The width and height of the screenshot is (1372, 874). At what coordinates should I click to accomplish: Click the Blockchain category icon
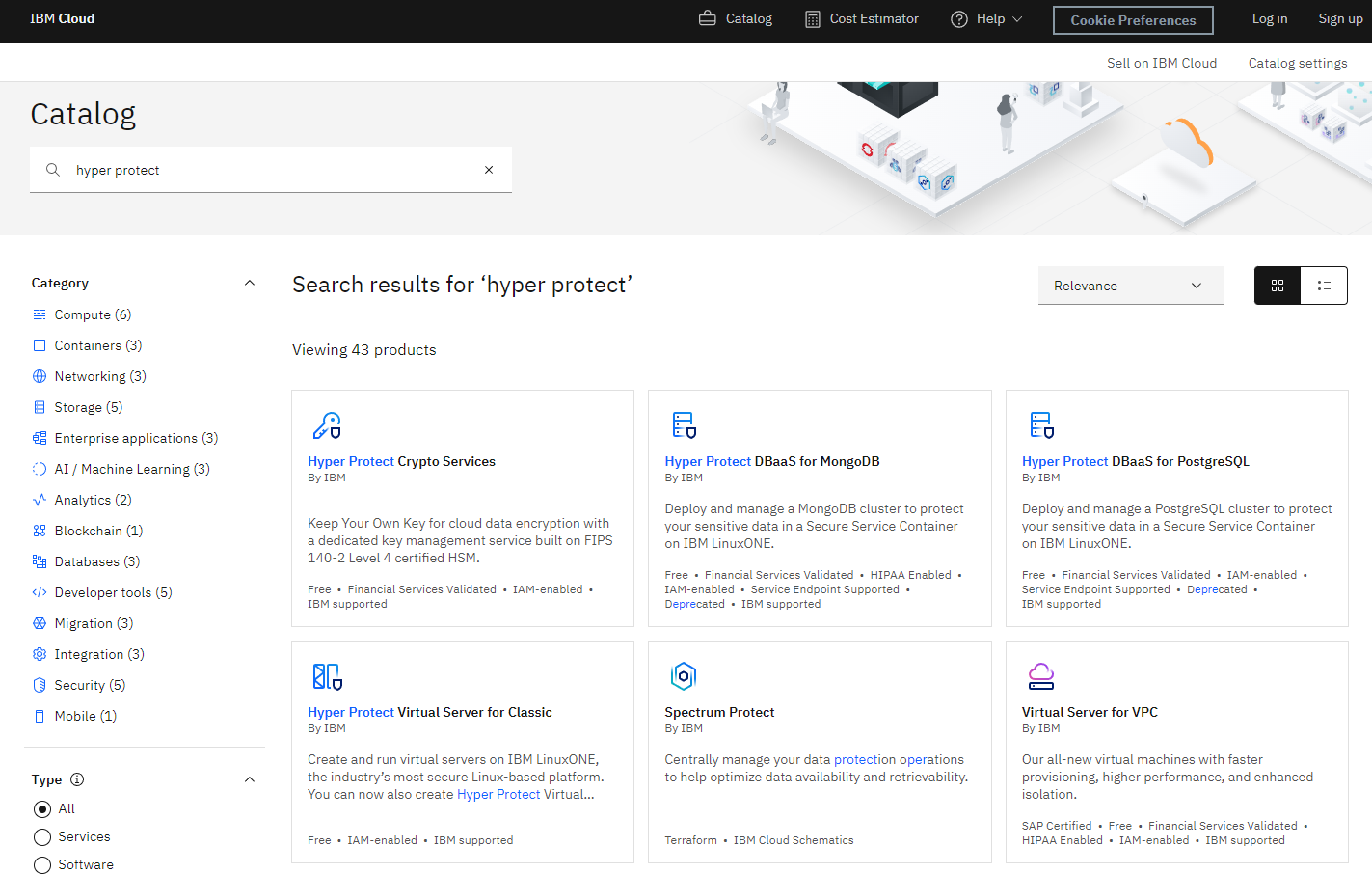pyautogui.click(x=40, y=531)
